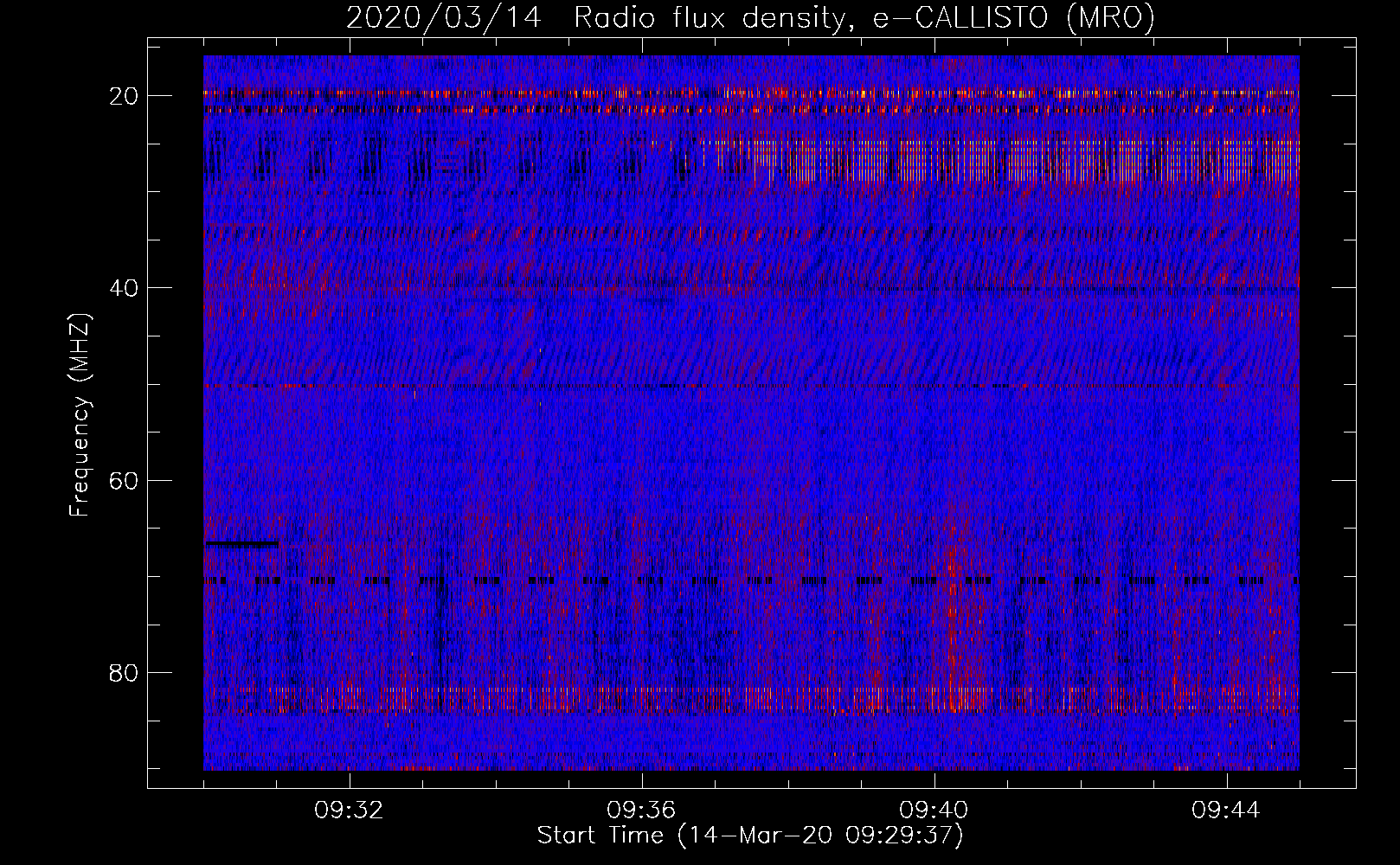Click the 09:36 time tick label

[x=641, y=811]
